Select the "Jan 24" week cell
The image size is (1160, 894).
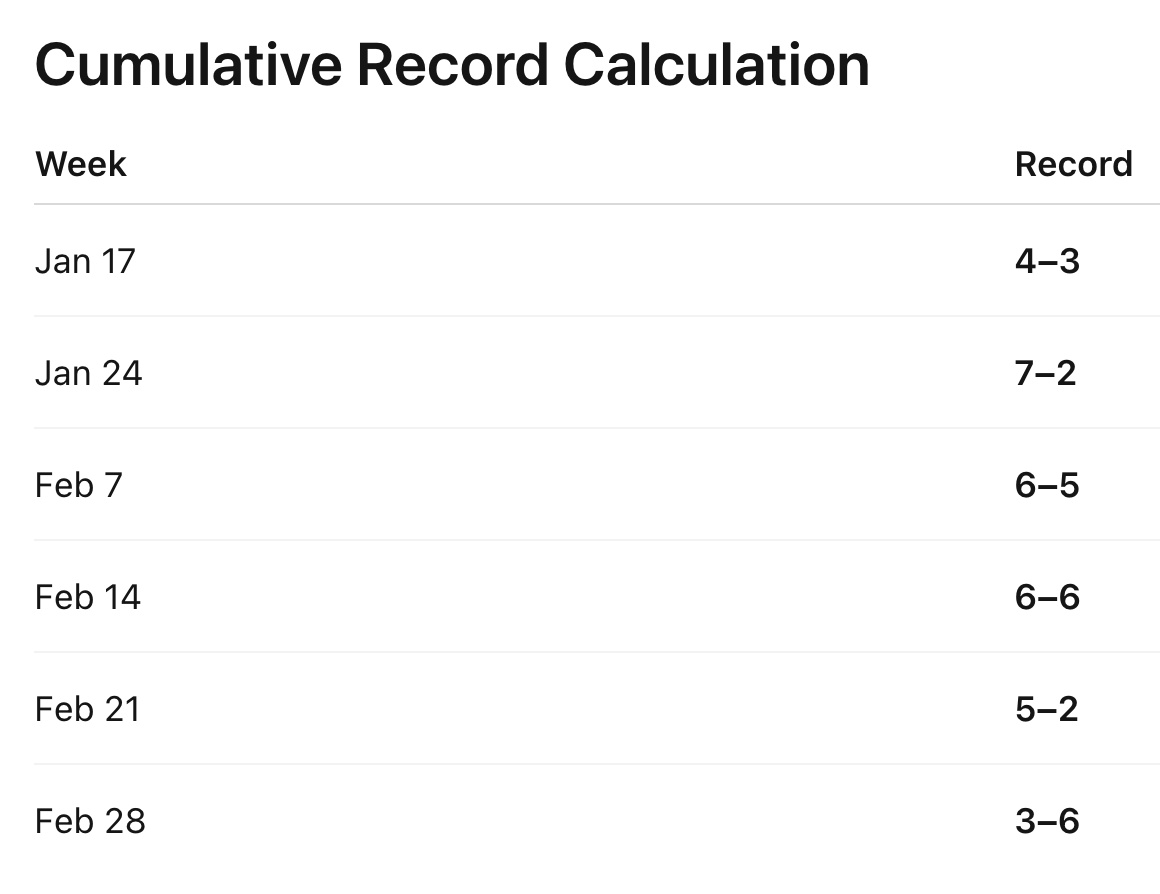click(89, 373)
